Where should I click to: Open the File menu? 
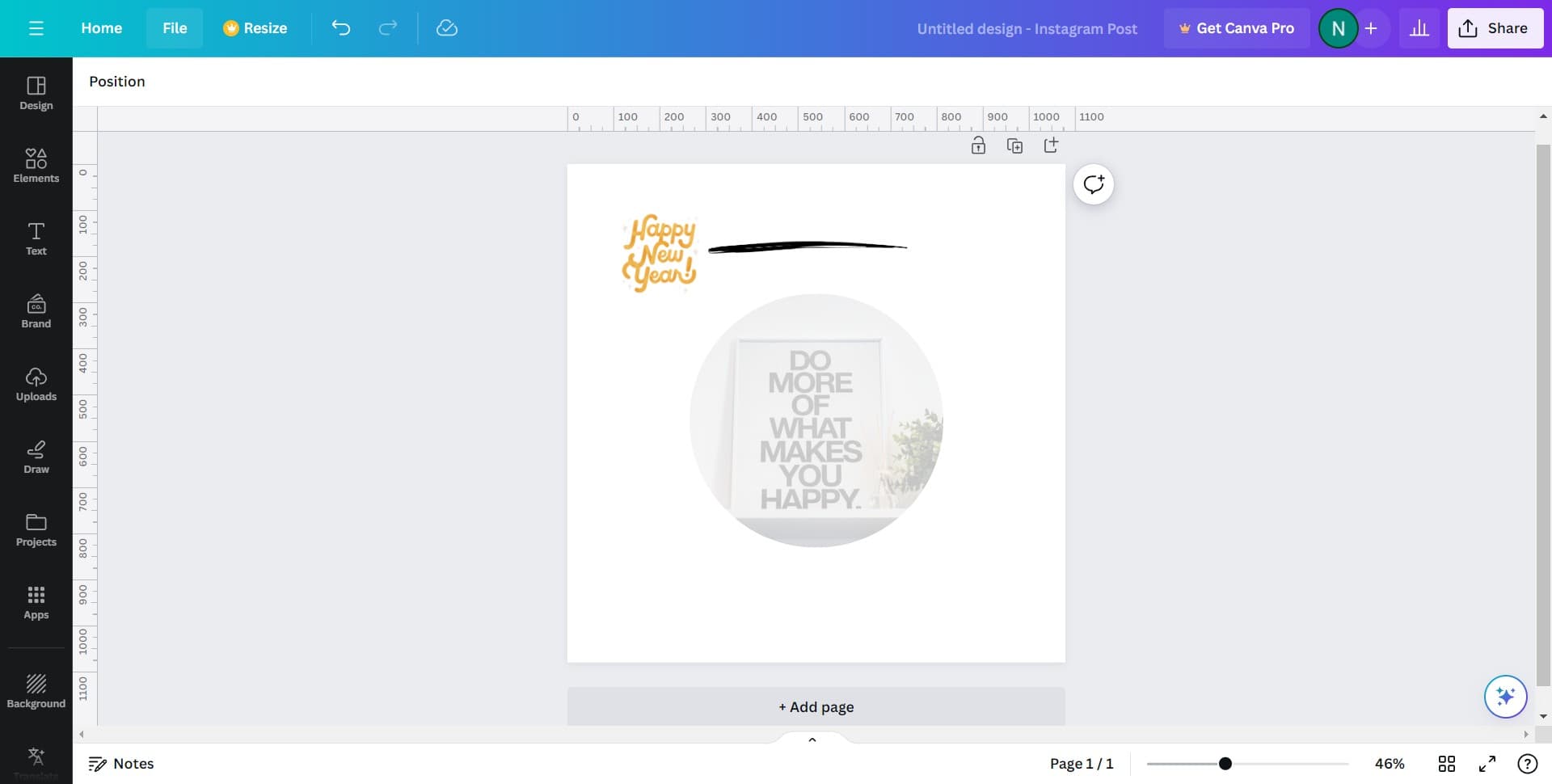click(x=174, y=27)
